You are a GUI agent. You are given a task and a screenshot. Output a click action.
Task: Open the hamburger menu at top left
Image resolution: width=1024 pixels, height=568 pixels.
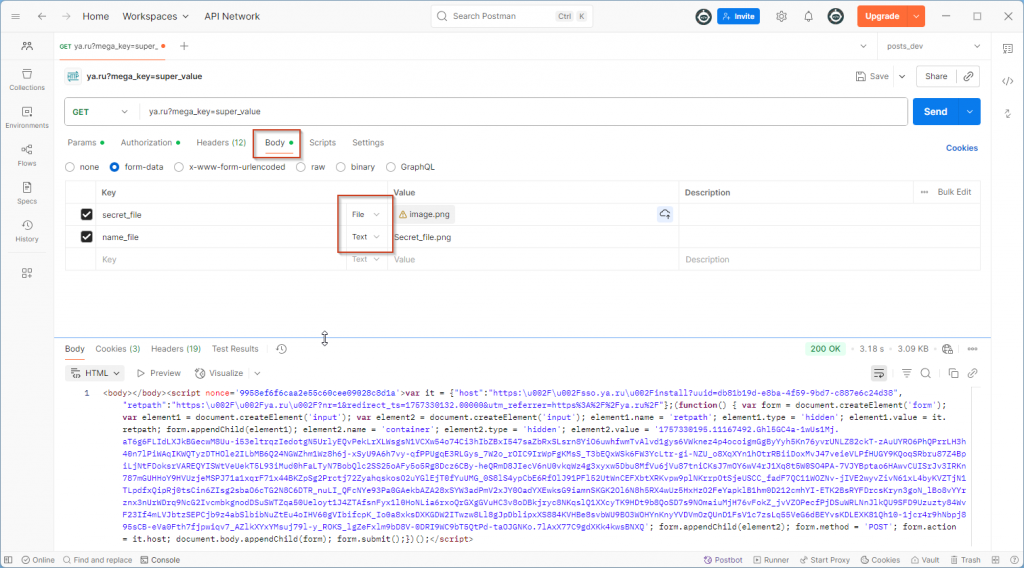point(16,16)
